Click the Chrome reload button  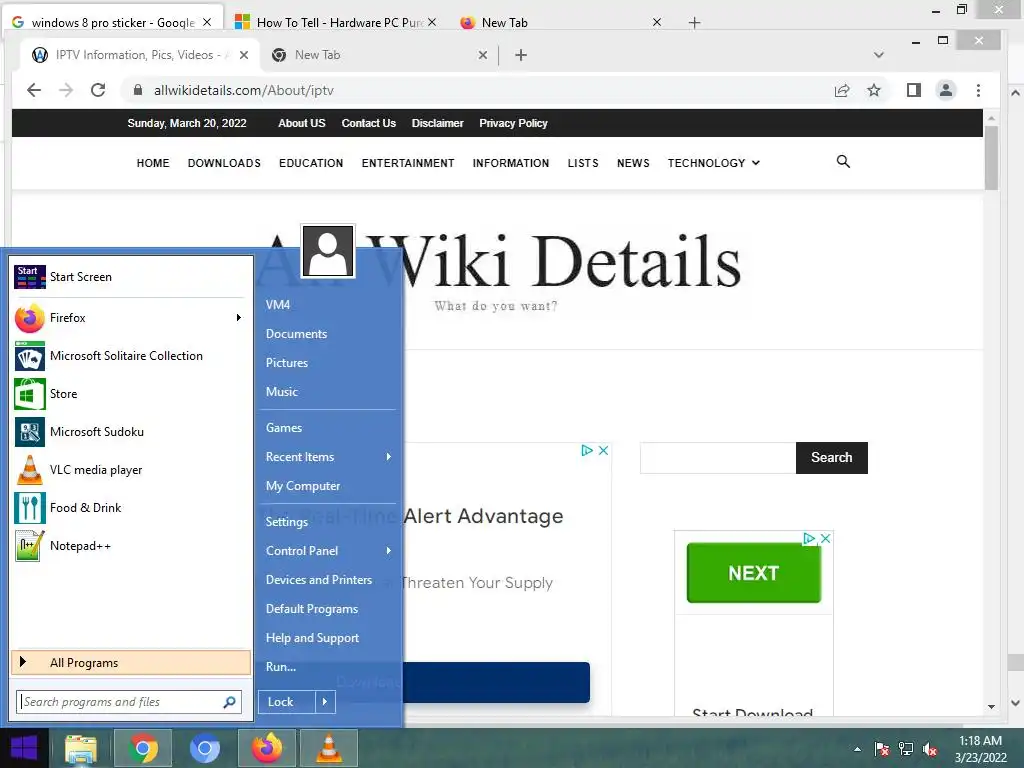pos(98,90)
